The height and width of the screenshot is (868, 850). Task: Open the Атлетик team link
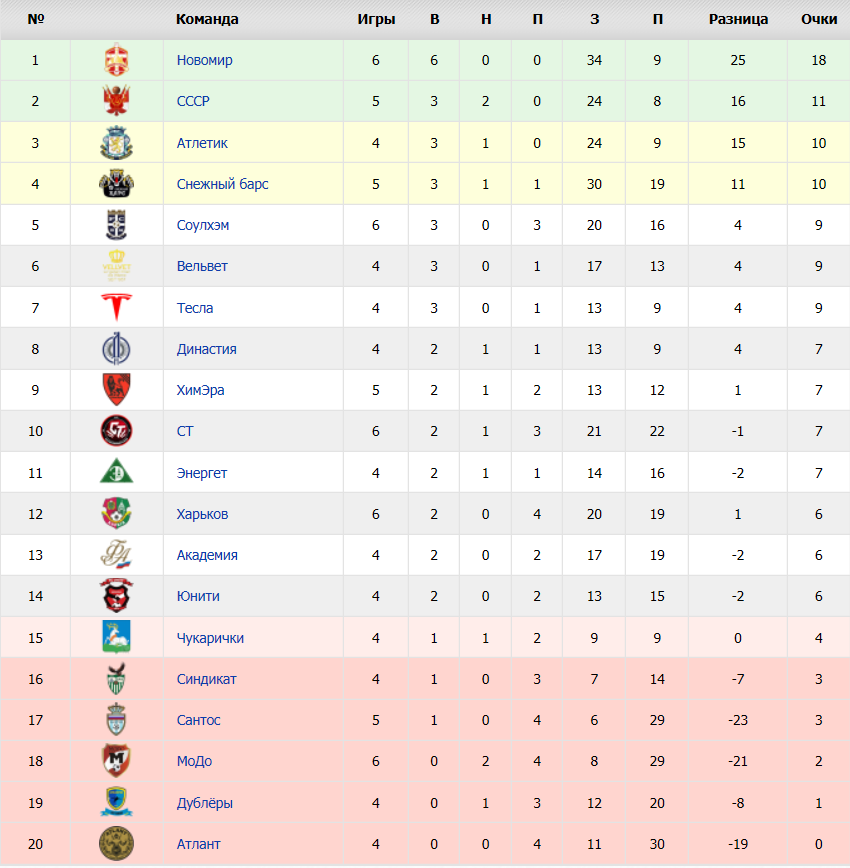202,143
